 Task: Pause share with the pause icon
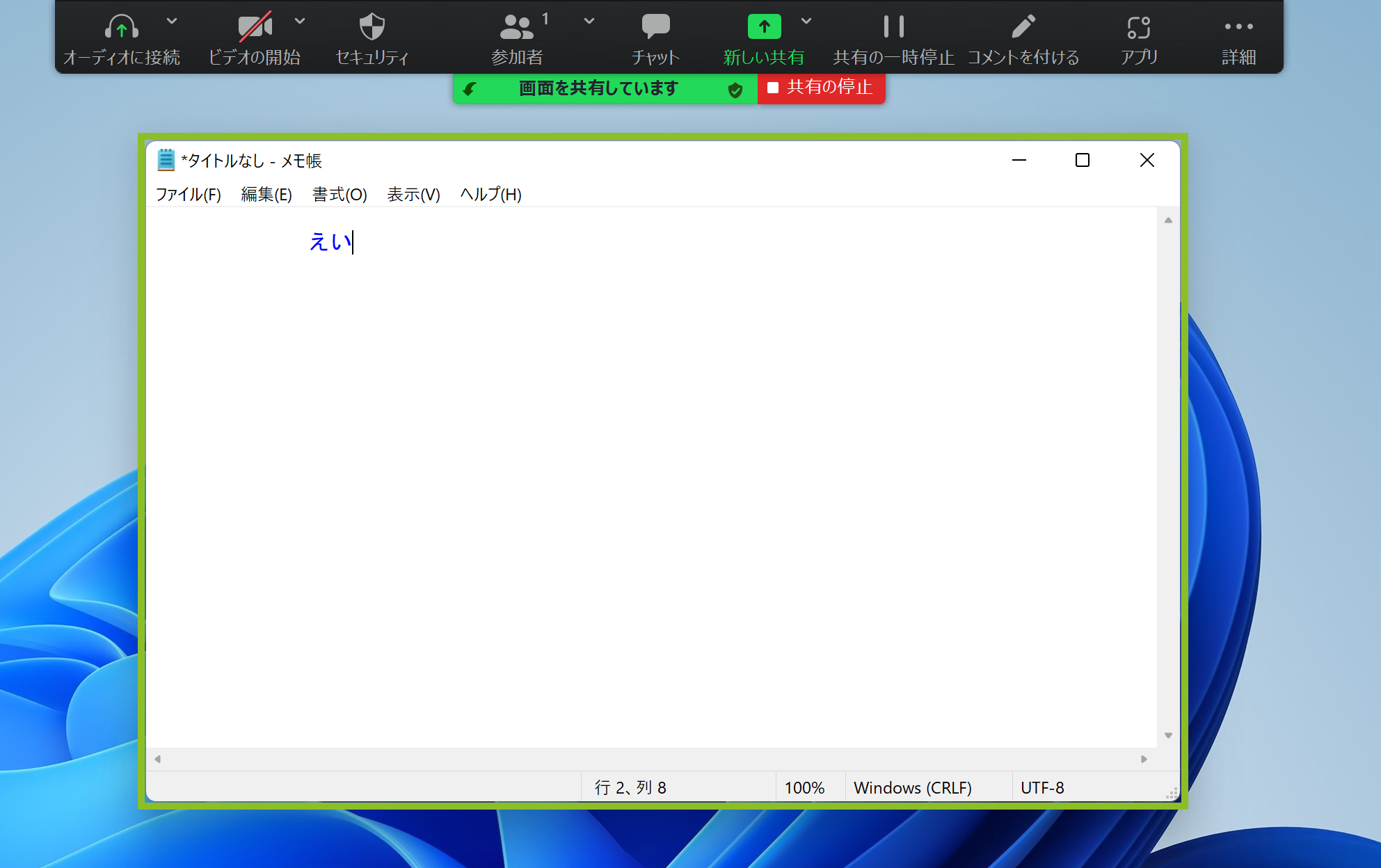tap(893, 28)
